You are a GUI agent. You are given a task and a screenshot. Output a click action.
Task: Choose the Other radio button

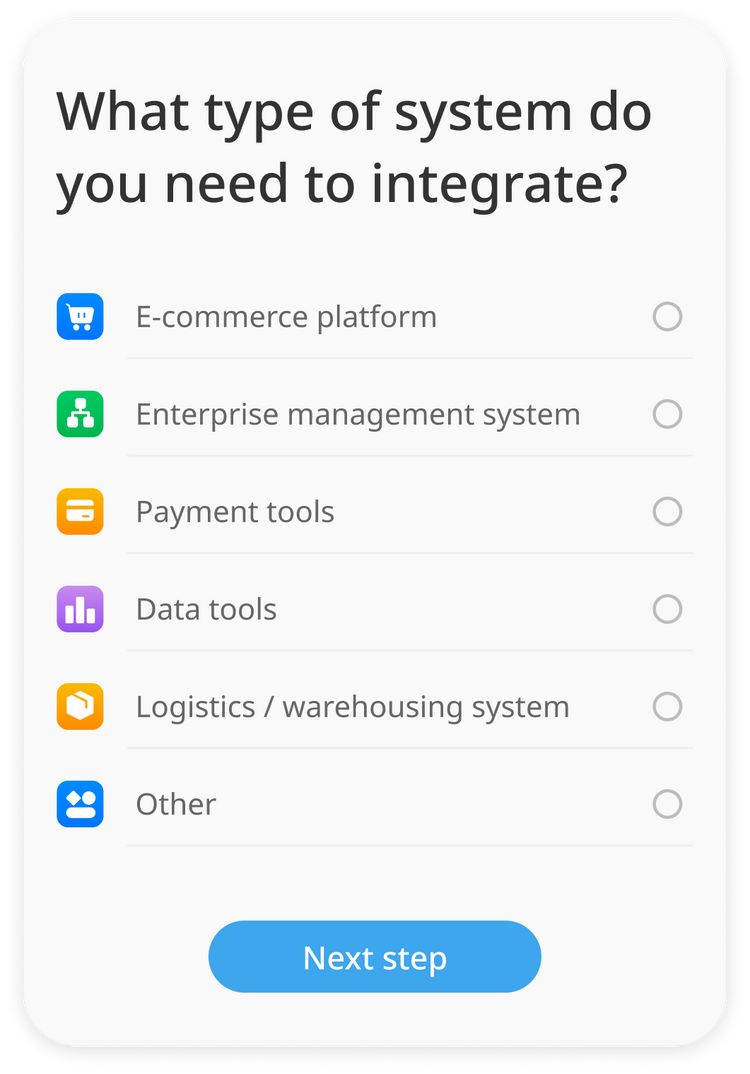pyautogui.click(x=667, y=804)
